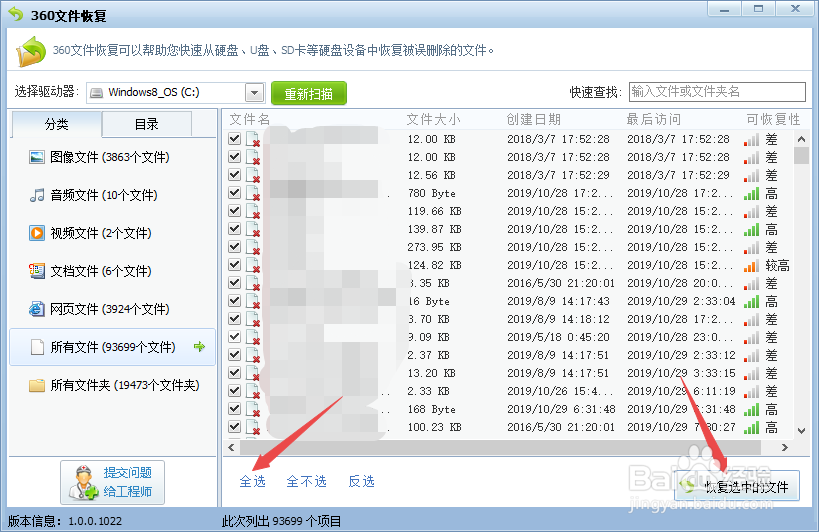This screenshot has width=819, height=532.
Task: Open the audio files music note icon
Action: (37, 195)
